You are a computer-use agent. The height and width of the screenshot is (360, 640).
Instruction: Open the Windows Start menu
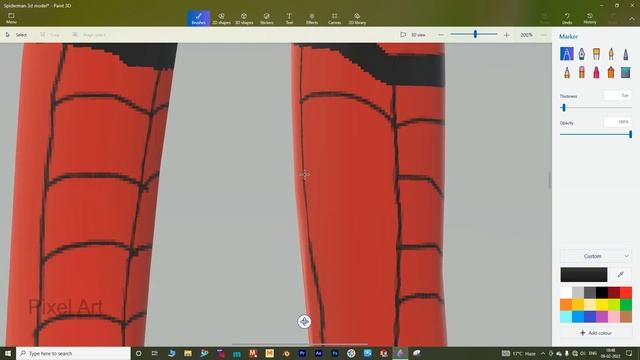(8, 353)
